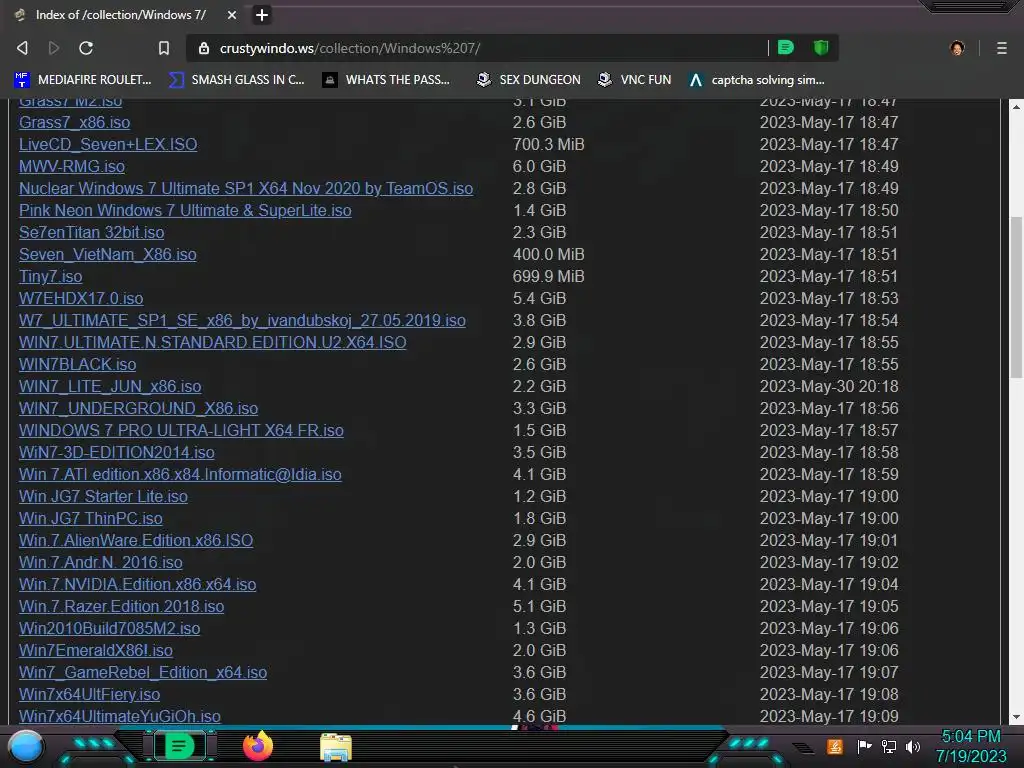The image size is (1024, 768).
Task: Bookmark this page with the bookmark icon
Action: tap(164, 48)
